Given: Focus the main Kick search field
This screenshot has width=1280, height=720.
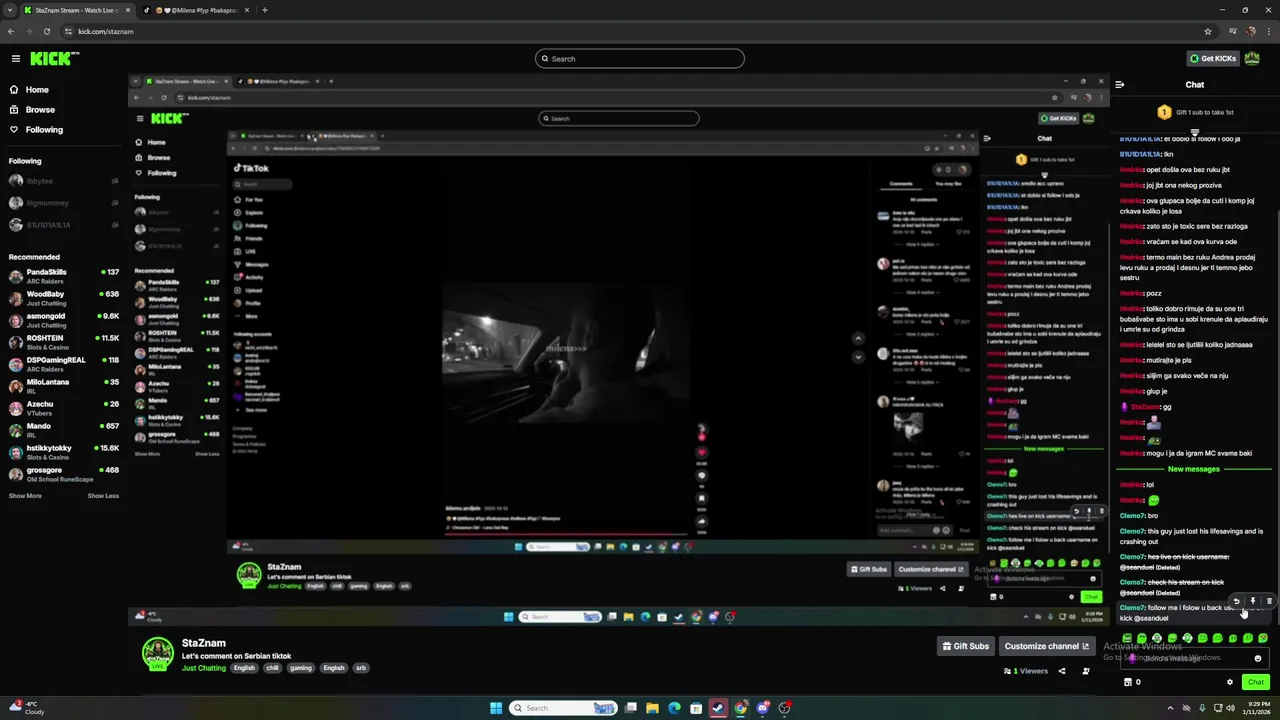Looking at the screenshot, I should tap(640, 59).
